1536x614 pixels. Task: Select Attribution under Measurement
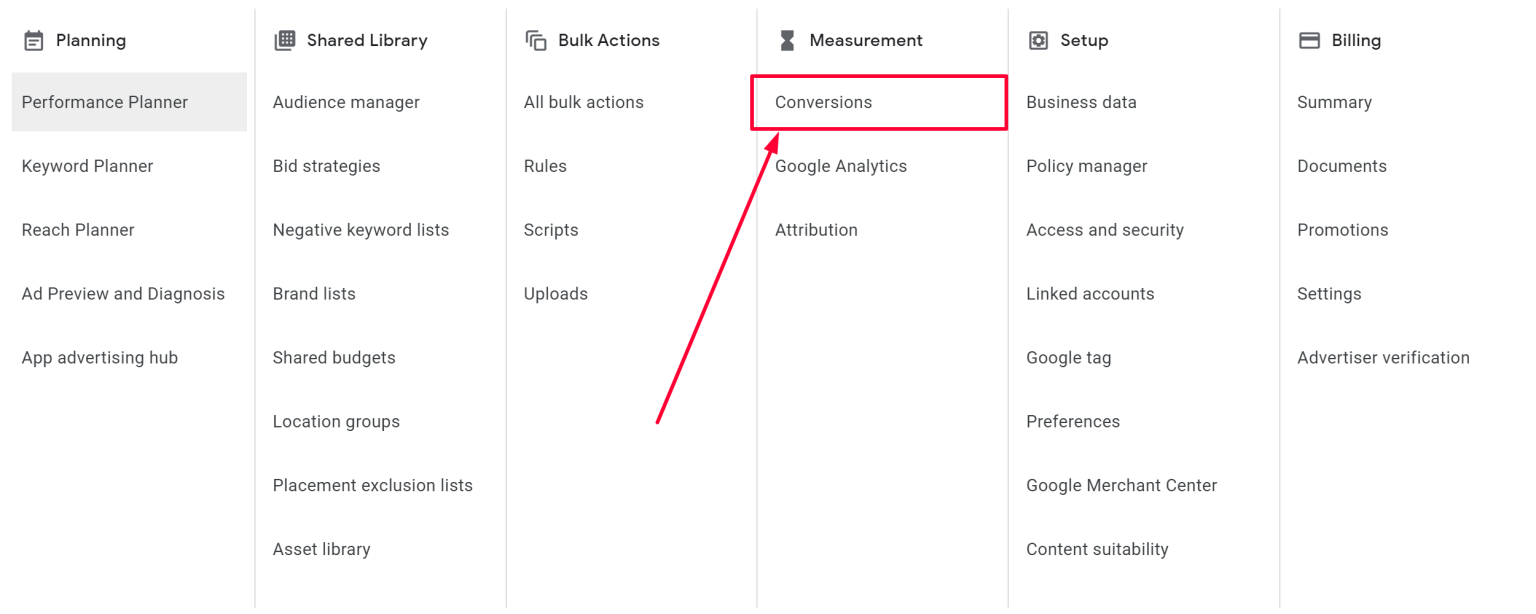(x=816, y=230)
